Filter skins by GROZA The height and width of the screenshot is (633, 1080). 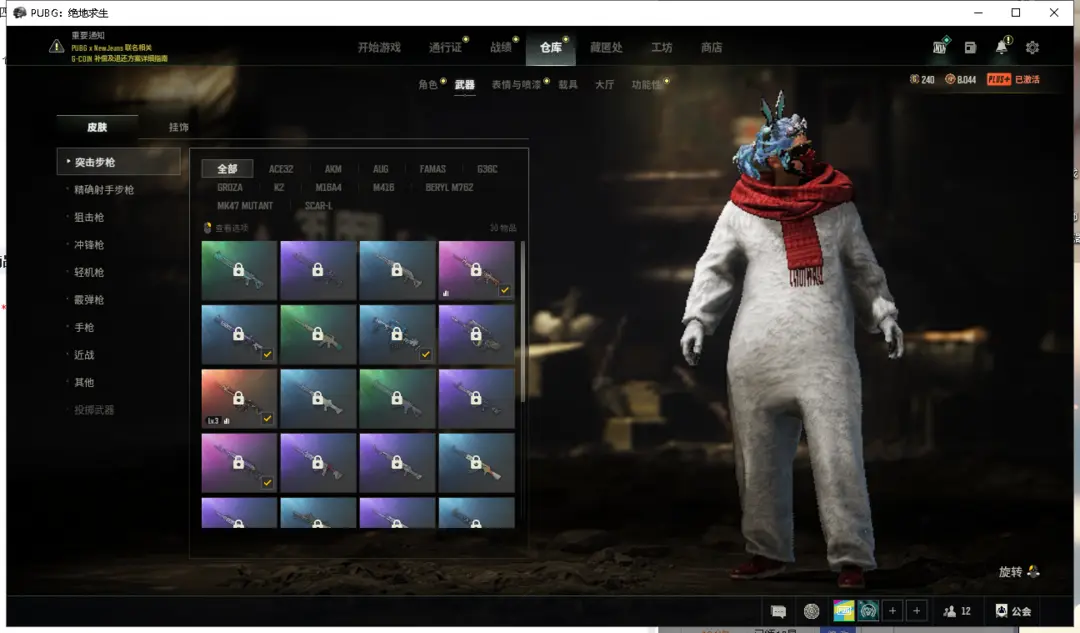tap(230, 187)
